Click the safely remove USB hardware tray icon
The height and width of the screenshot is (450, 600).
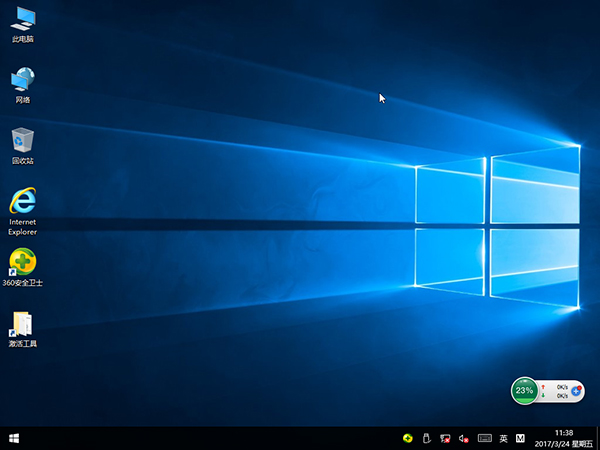[x=426, y=438]
